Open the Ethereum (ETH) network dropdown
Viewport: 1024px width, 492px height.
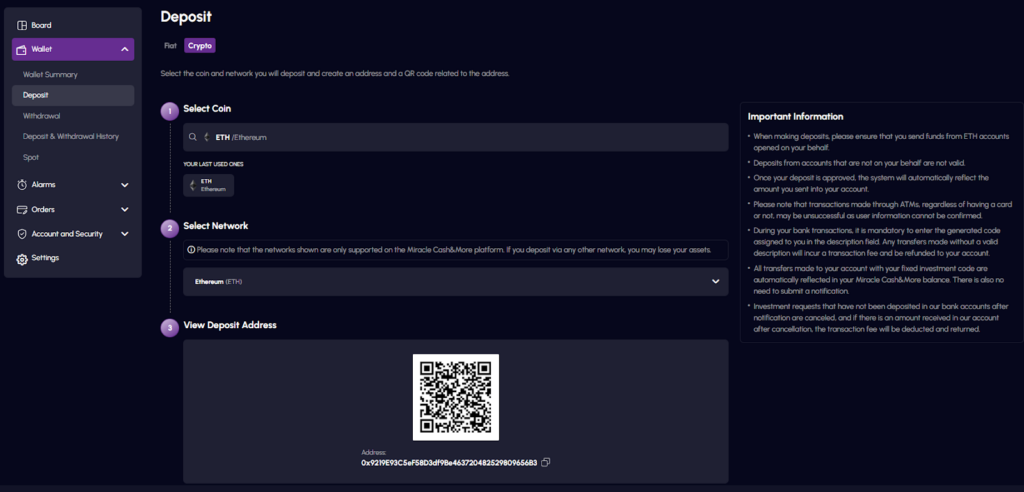click(x=456, y=282)
